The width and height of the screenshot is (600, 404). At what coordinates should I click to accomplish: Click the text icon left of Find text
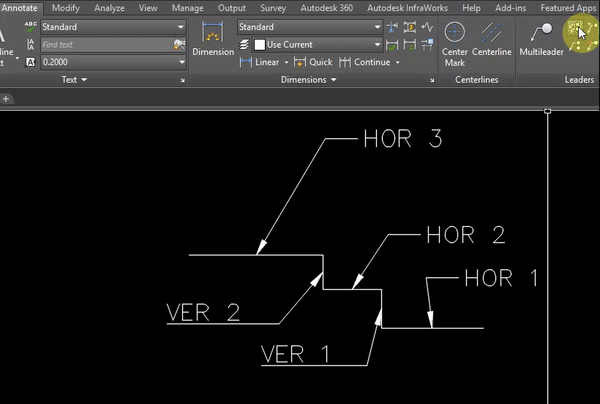31,44
